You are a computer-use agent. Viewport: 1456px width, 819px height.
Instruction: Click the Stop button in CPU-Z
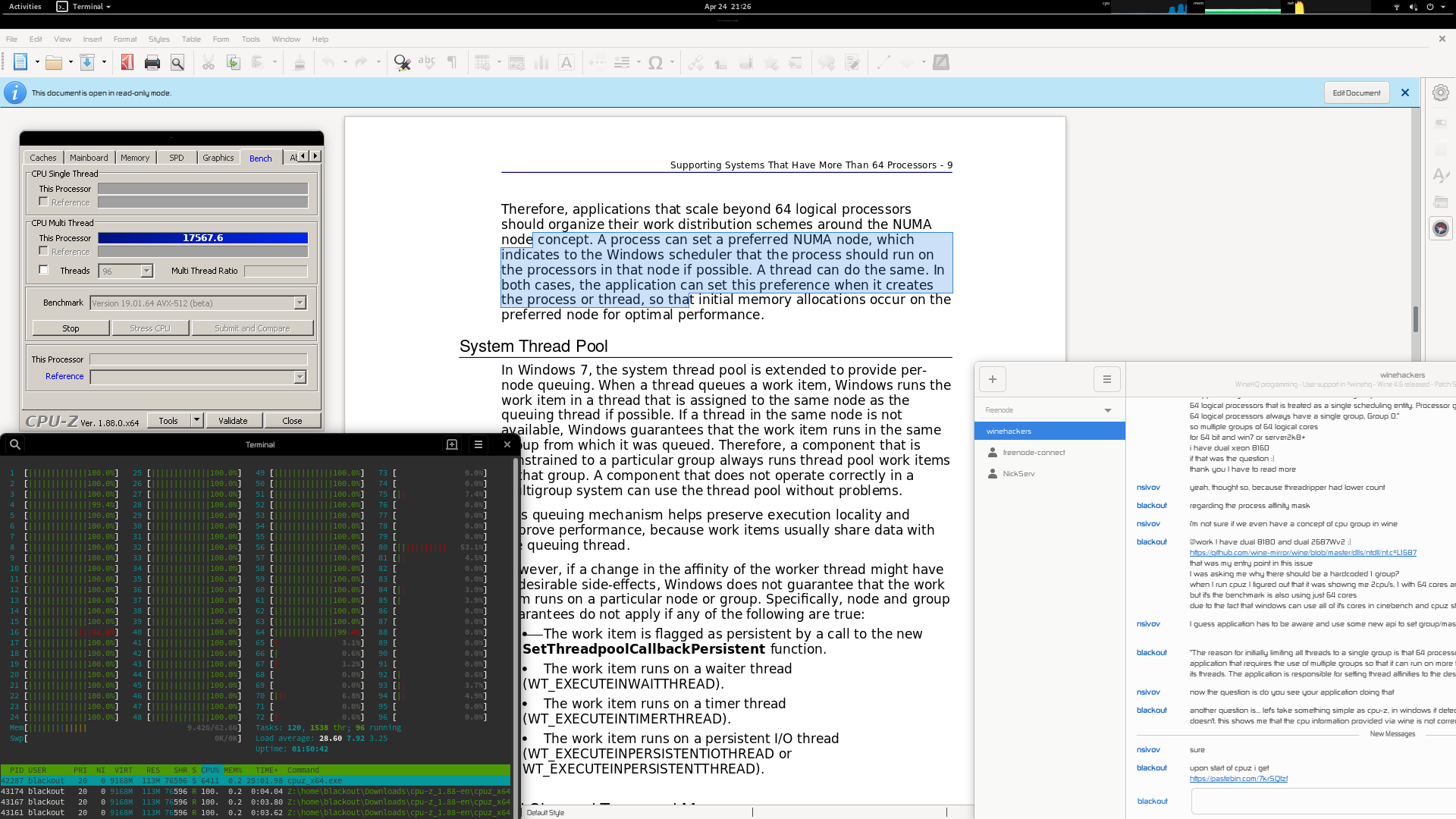point(71,328)
